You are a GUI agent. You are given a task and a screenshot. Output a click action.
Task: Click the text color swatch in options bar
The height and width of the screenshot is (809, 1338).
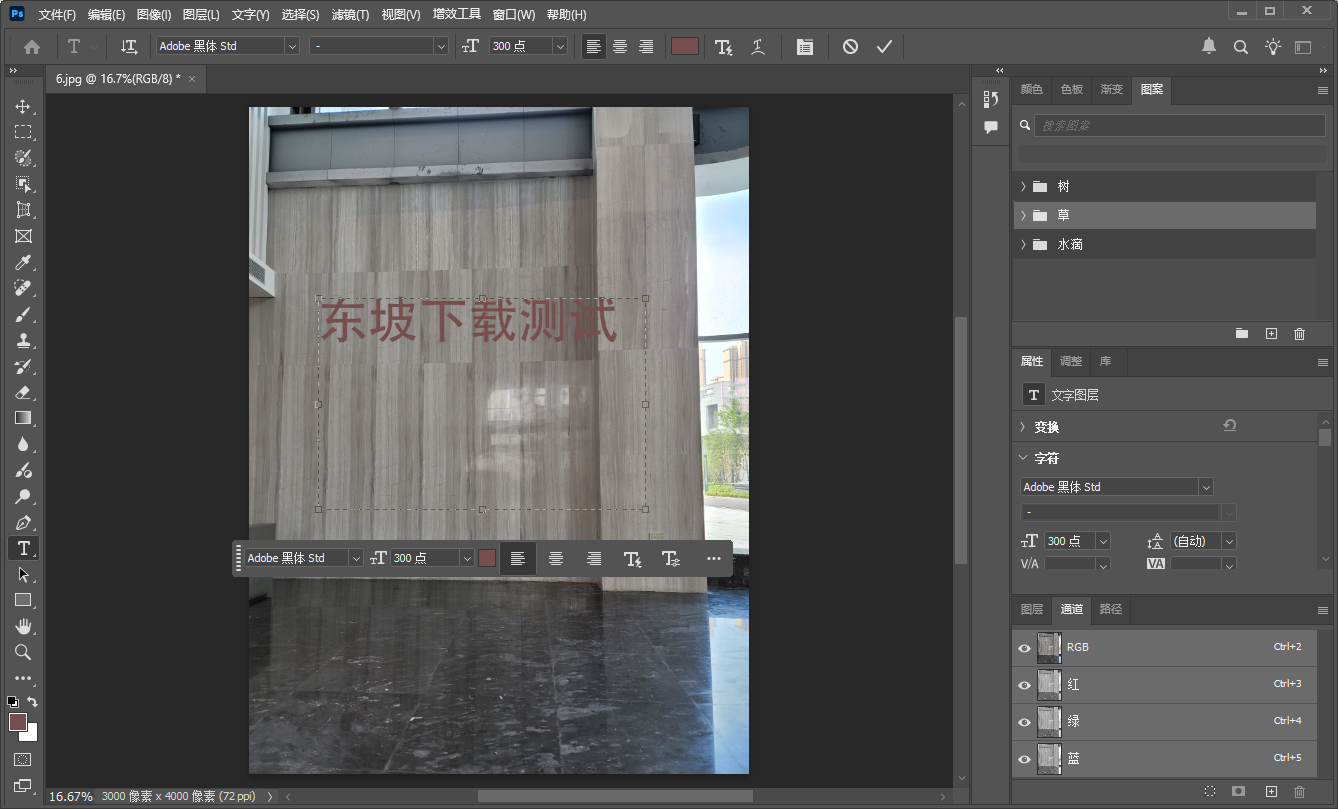[684, 46]
